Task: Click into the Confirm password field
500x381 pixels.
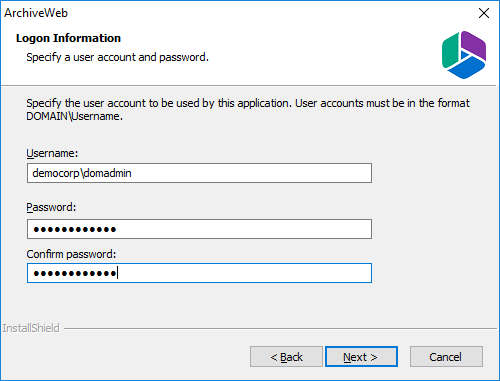Action: click(x=199, y=273)
